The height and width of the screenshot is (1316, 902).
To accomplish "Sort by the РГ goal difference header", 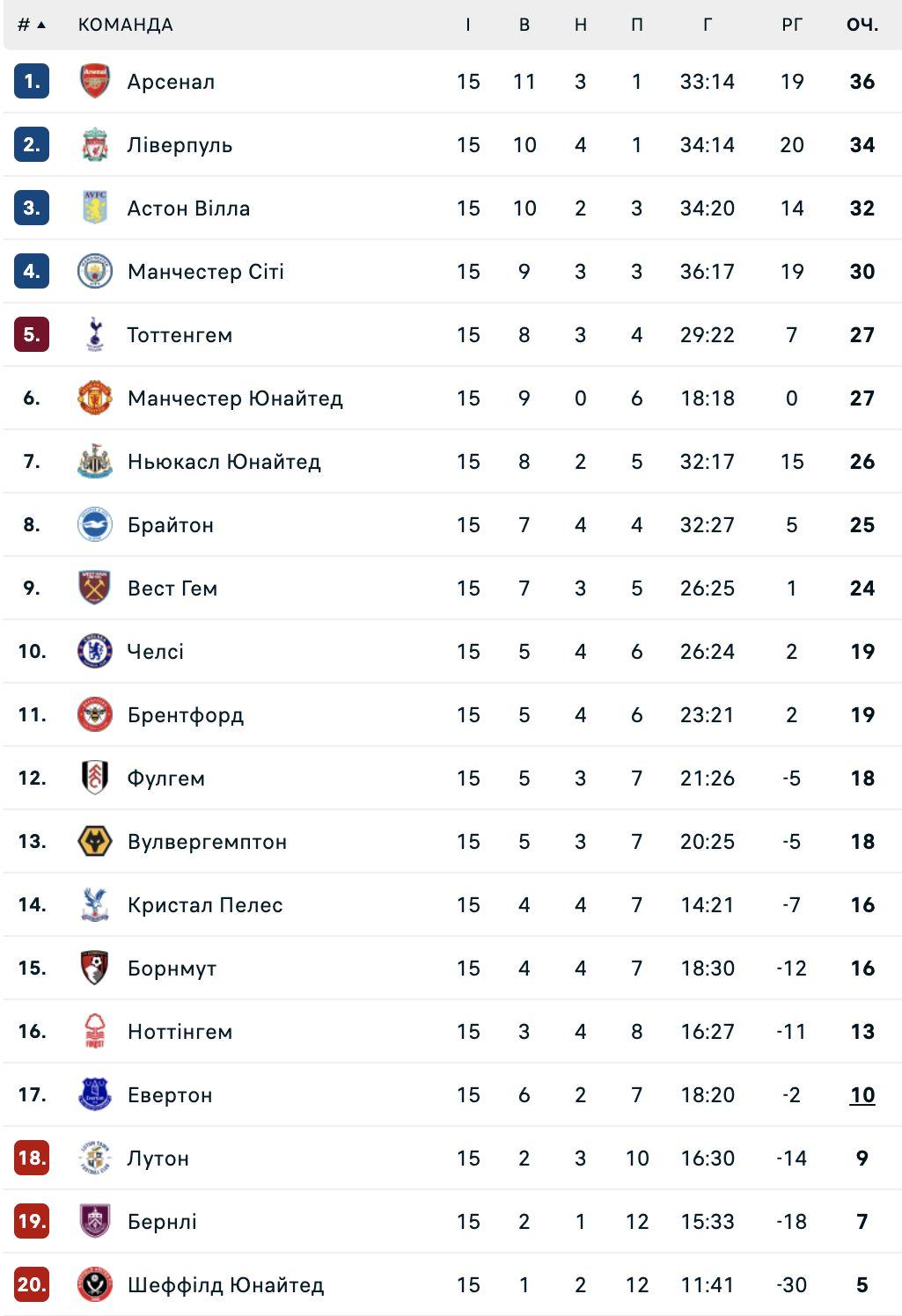I will (792, 25).
